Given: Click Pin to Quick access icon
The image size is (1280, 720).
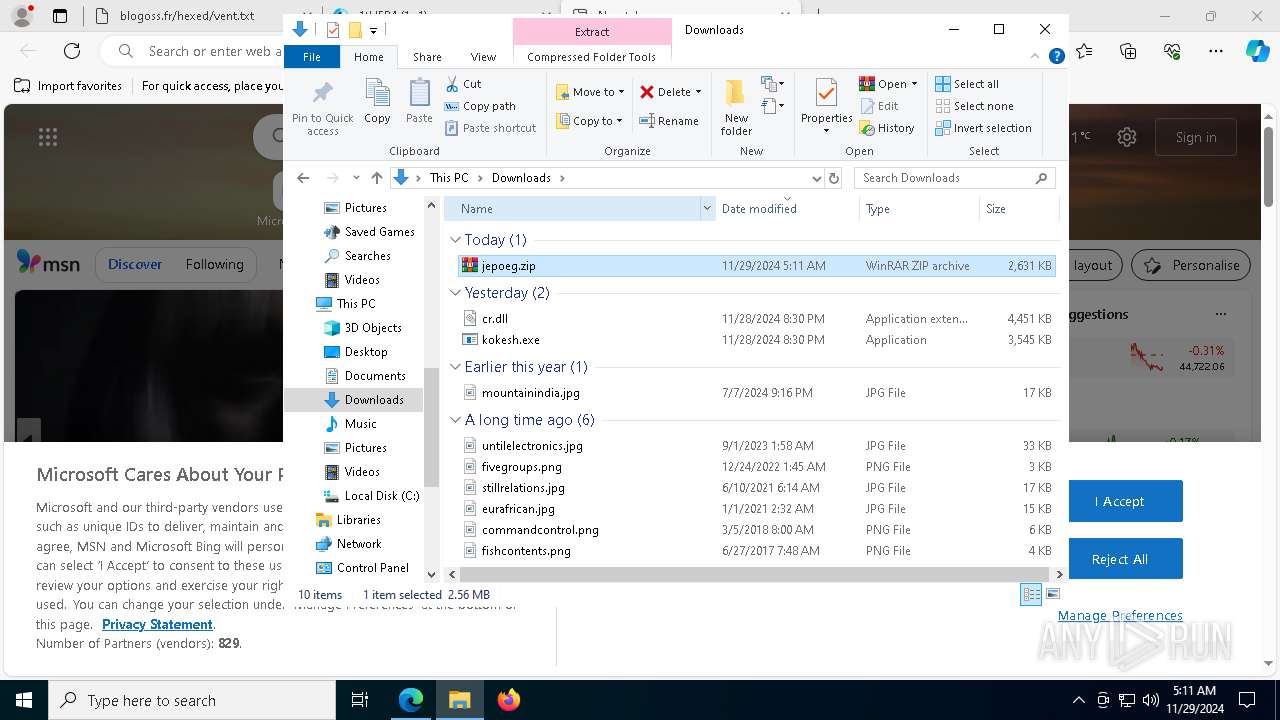Looking at the screenshot, I should (x=322, y=107).
